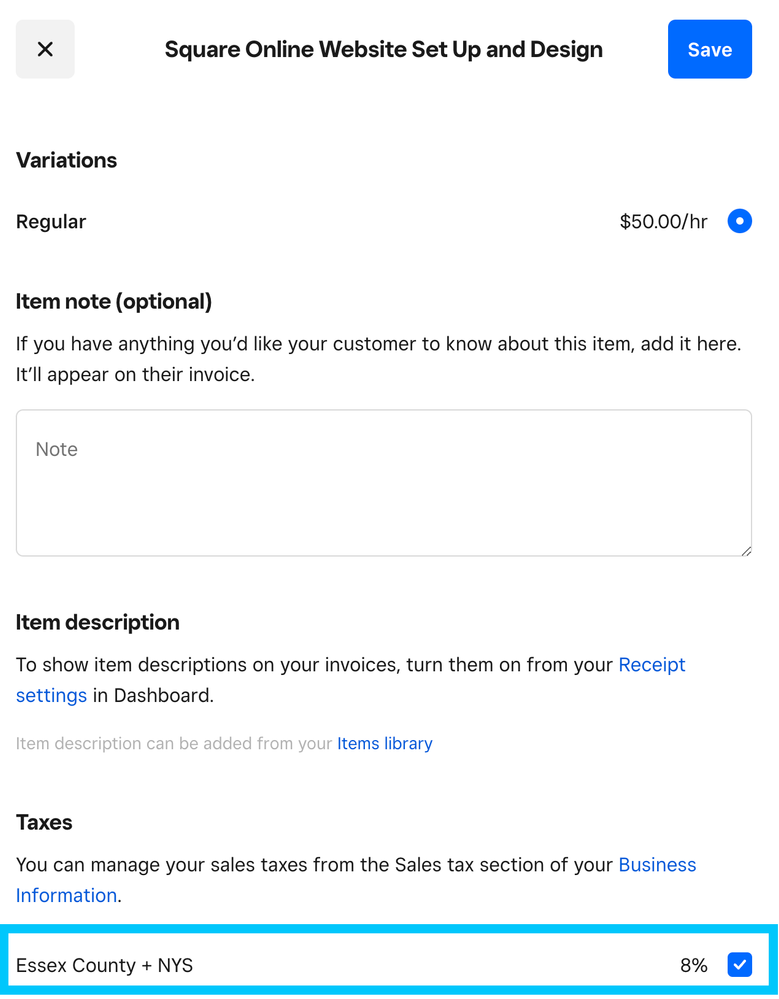Click the Note field resize handle
Viewport: 779px width, 999px height.
(x=746, y=550)
